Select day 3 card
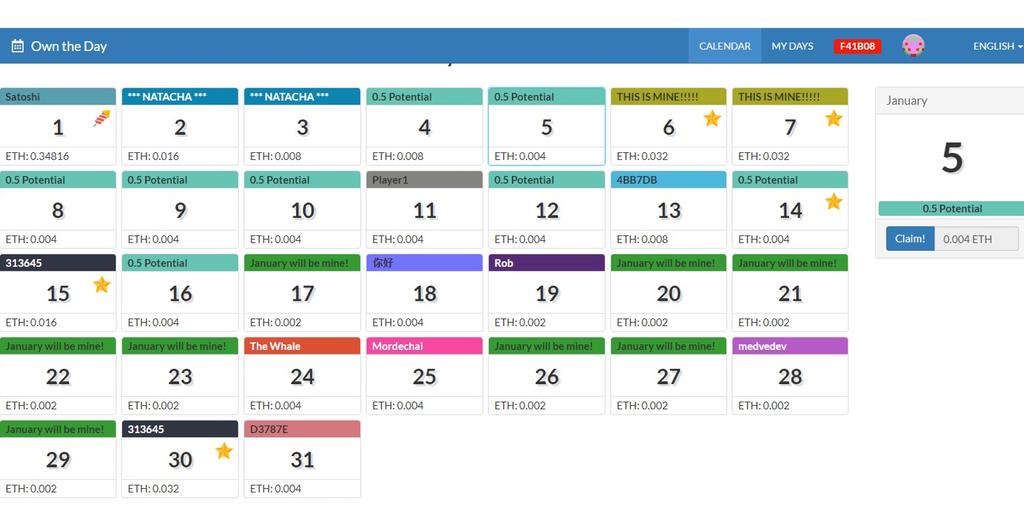 pyautogui.click(x=302, y=127)
